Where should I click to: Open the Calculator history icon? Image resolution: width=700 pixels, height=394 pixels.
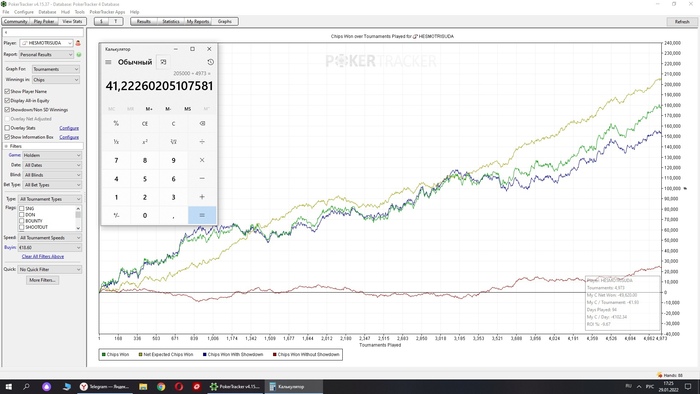[210, 62]
